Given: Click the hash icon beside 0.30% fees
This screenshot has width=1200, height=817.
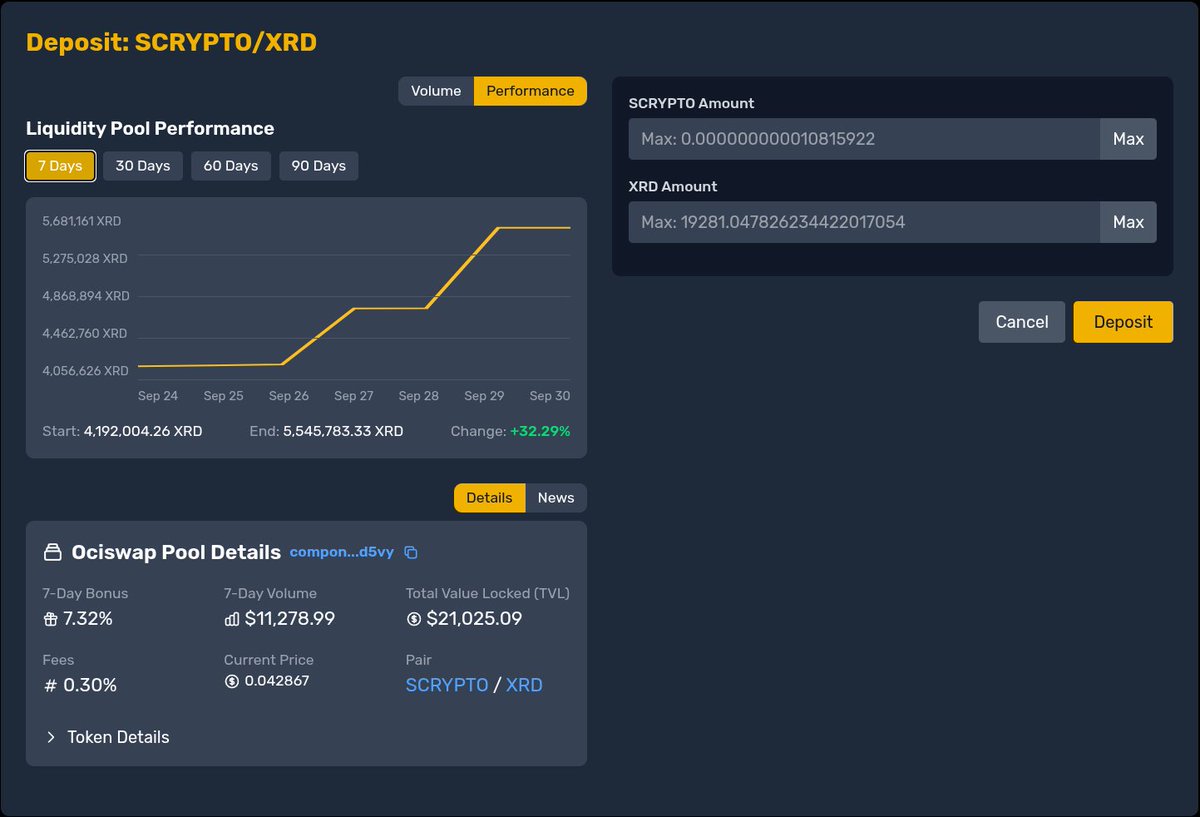Looking at the screenshot, I should [x=50, y=686].
